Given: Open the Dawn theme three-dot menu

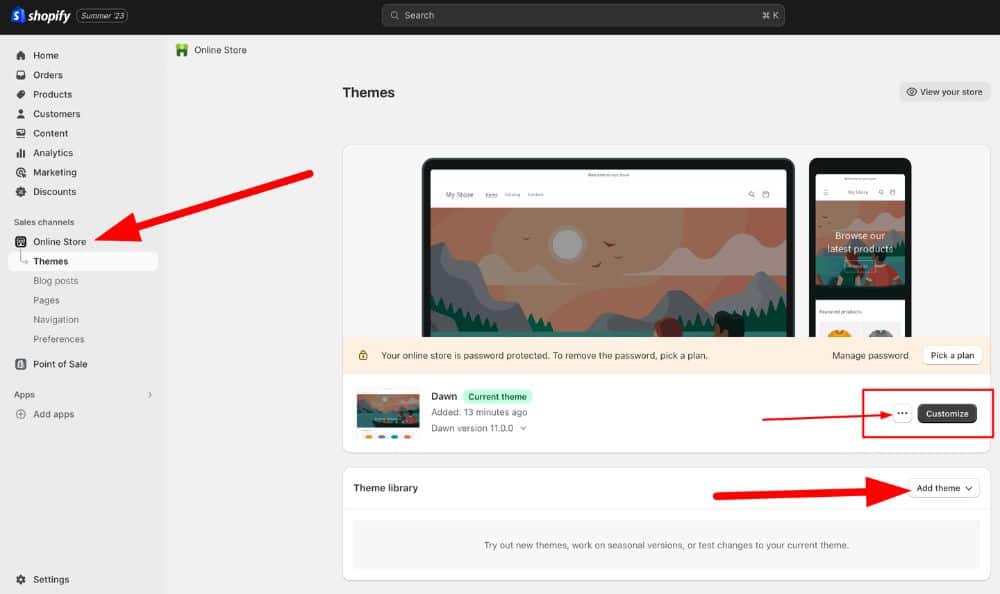Looking at the screenshot, I should pyautogui.click(x=902, y=413).
